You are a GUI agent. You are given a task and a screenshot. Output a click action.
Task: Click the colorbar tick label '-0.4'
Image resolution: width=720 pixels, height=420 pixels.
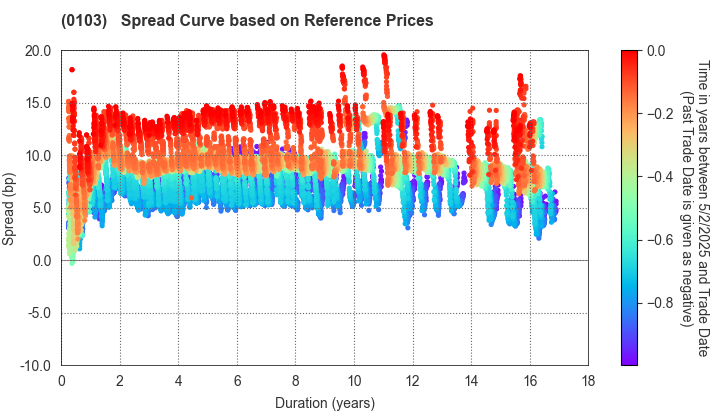coord(660,177)
